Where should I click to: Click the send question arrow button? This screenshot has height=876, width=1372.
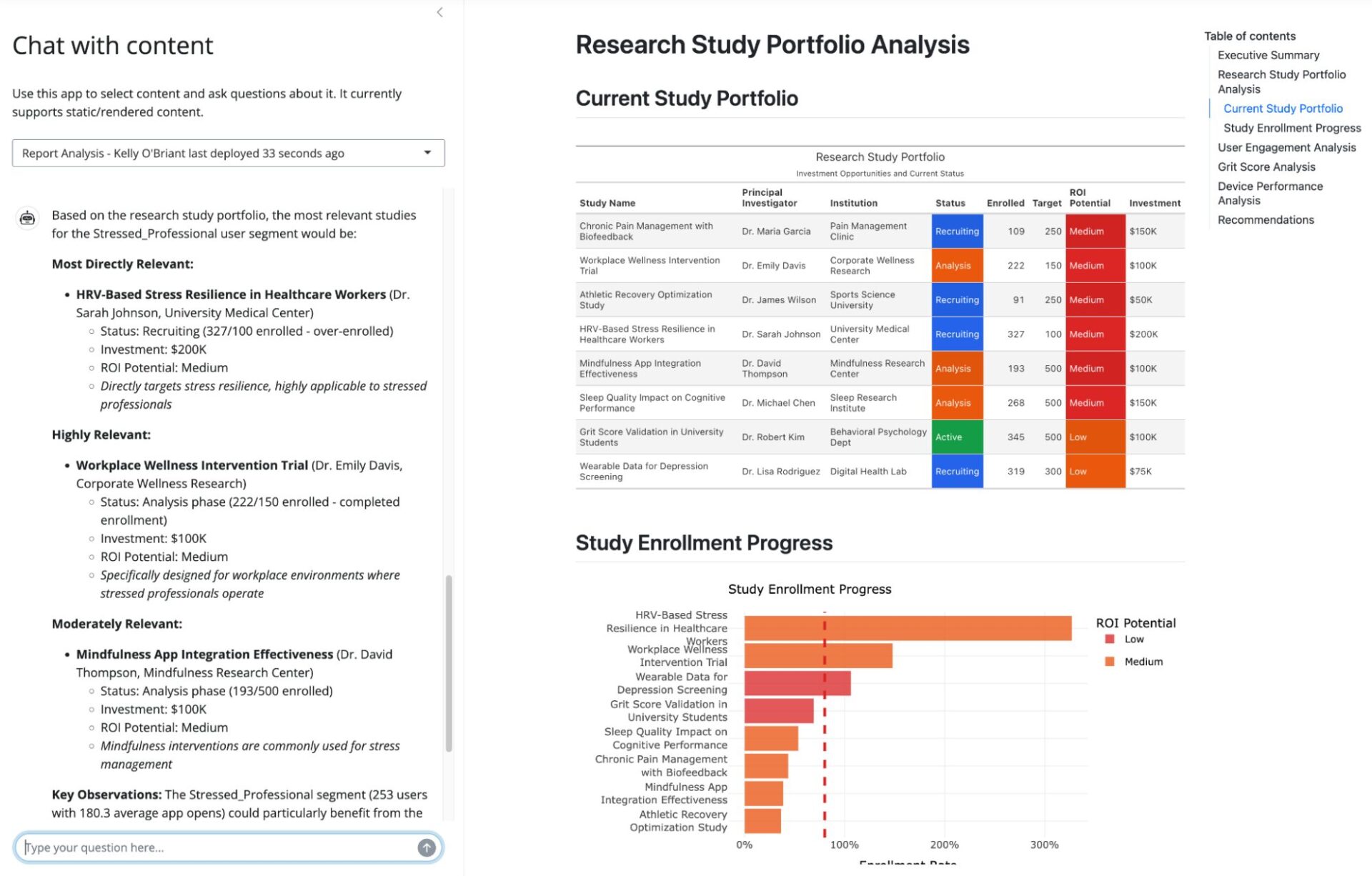pos(427,847)
